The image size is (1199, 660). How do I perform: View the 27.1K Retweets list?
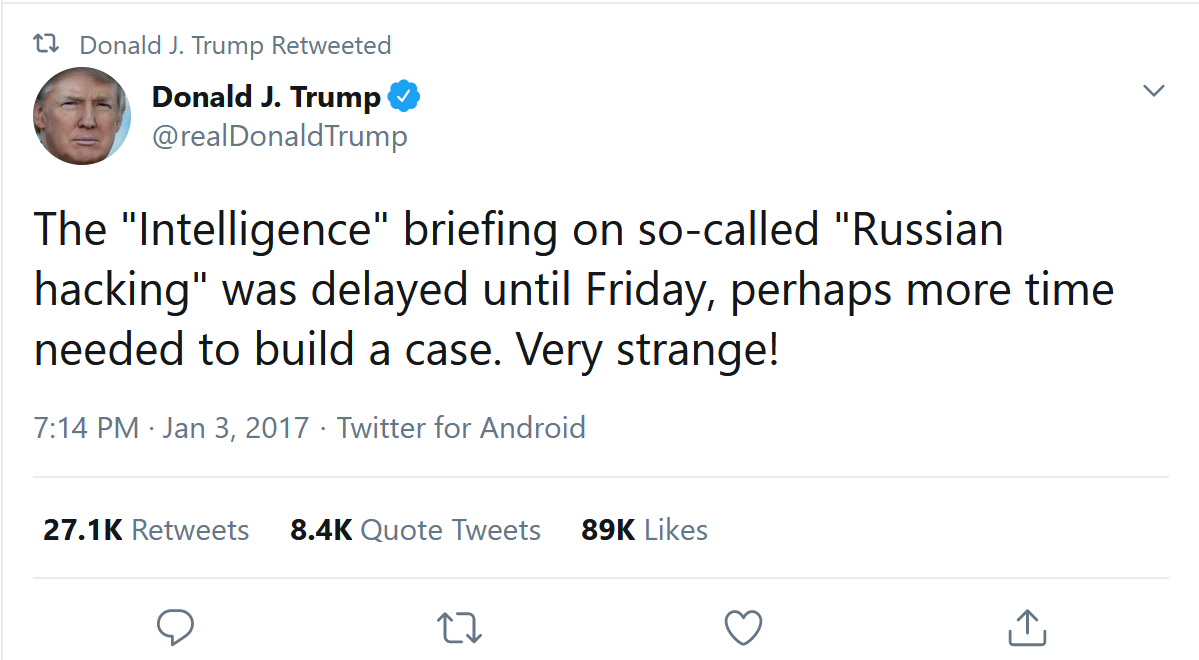[x=146, y=530]
